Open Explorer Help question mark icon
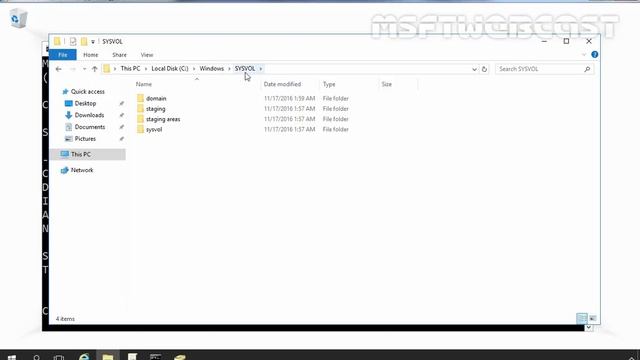 click(595, 55)
